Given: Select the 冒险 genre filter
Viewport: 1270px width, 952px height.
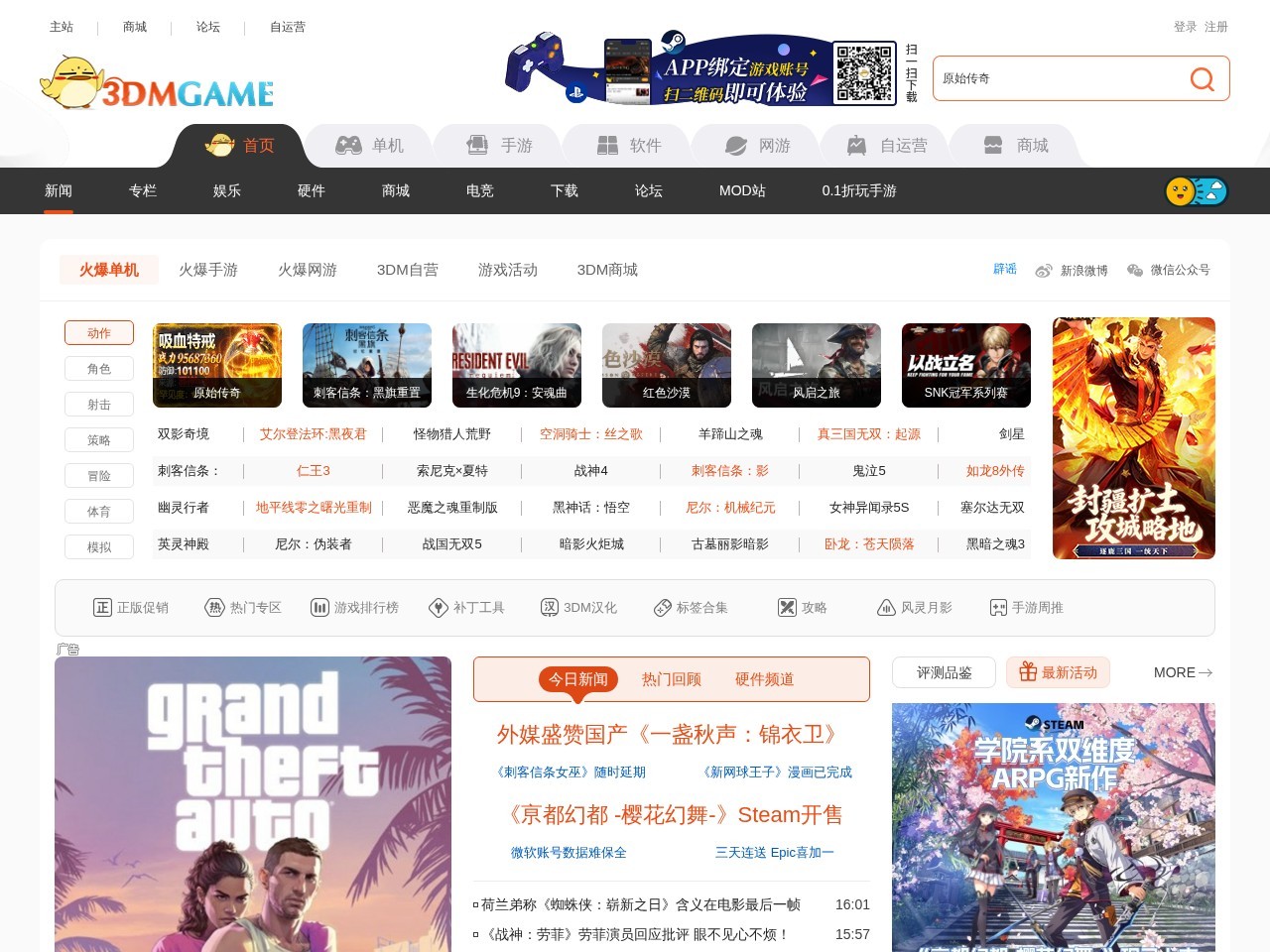Looking at the screenshot, I should coord(99,476).
